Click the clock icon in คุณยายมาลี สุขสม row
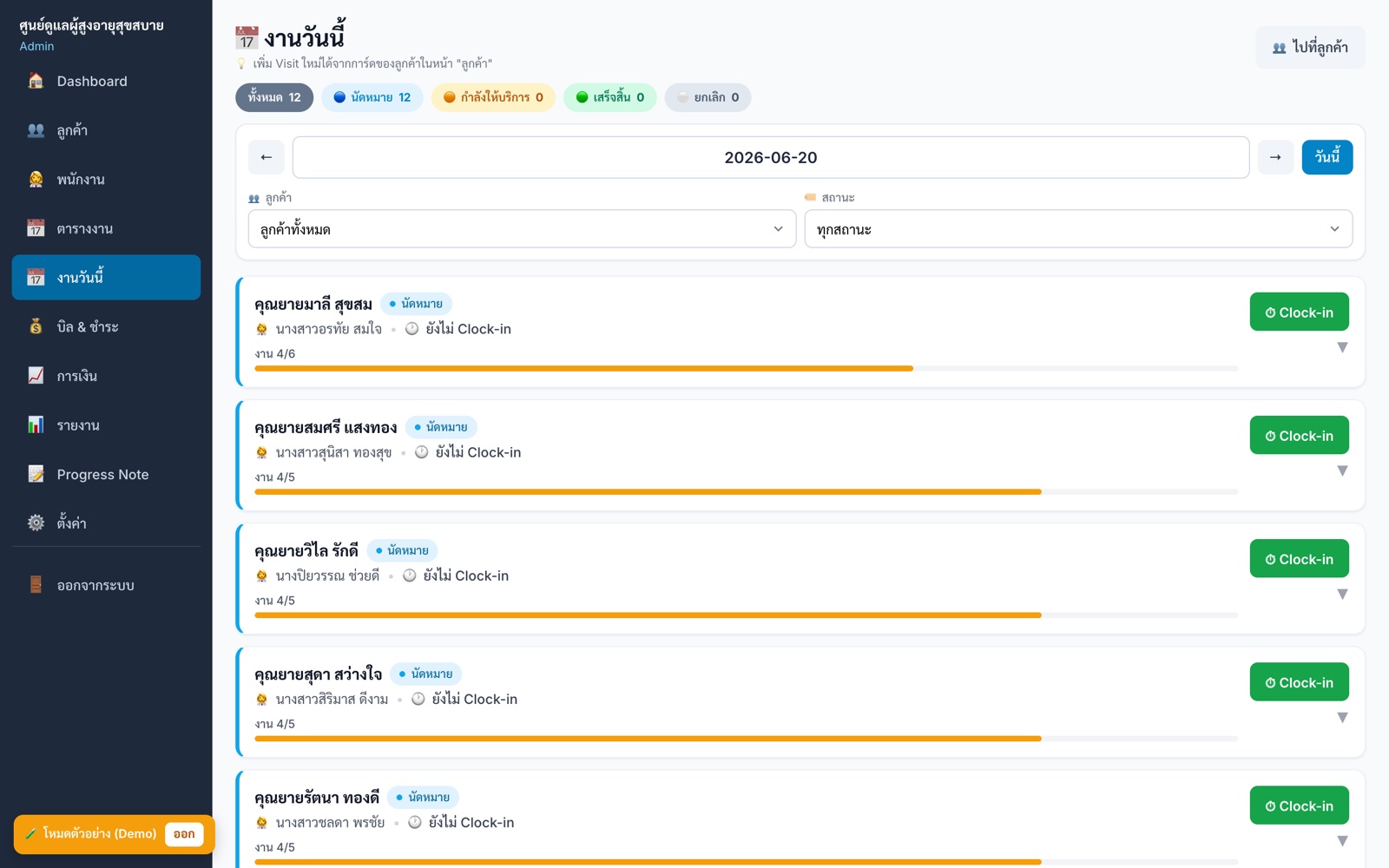This screenshot has height=868, width=1389. 412,329
